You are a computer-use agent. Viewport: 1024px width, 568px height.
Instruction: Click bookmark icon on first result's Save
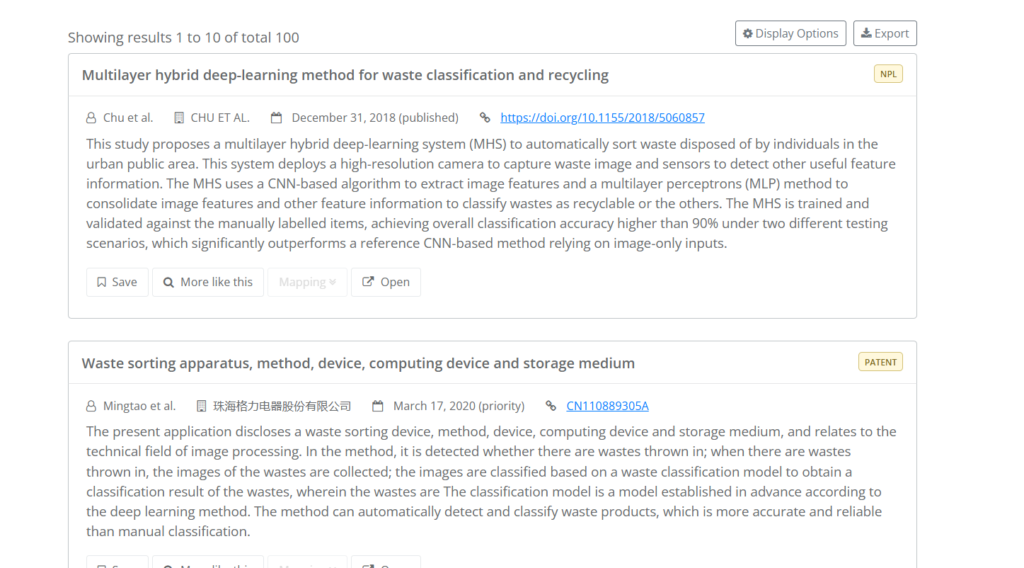coord(101,282)
